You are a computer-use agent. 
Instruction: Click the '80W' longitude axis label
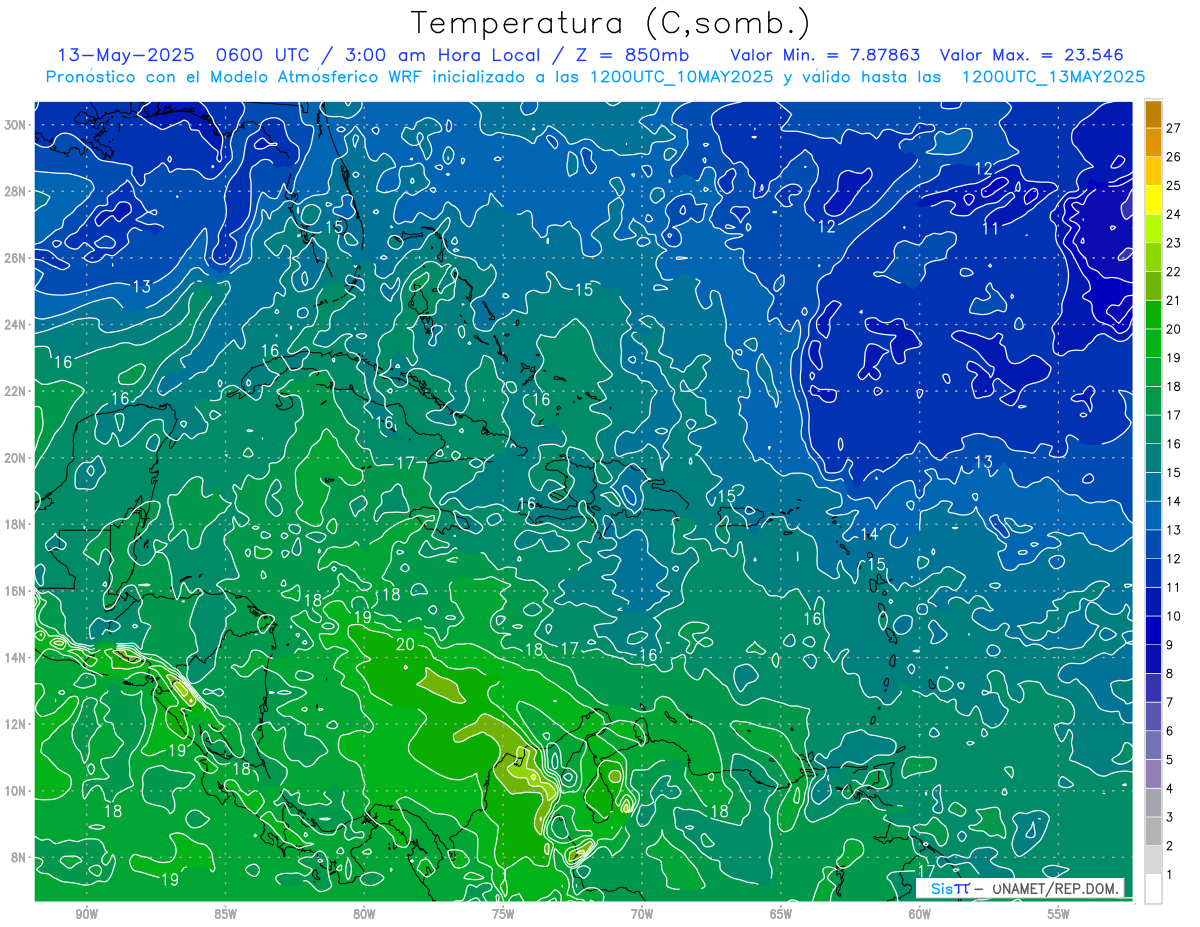tap(364, 914)
